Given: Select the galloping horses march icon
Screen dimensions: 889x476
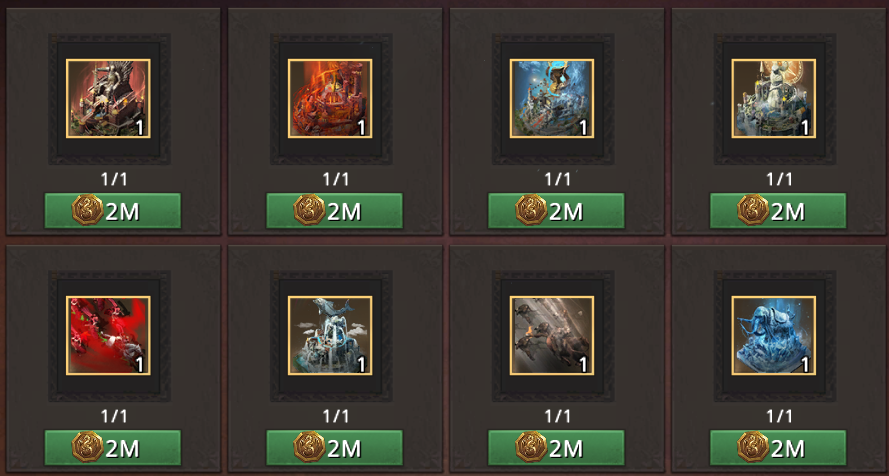Looking at the screenshot, I should (552, 335).
